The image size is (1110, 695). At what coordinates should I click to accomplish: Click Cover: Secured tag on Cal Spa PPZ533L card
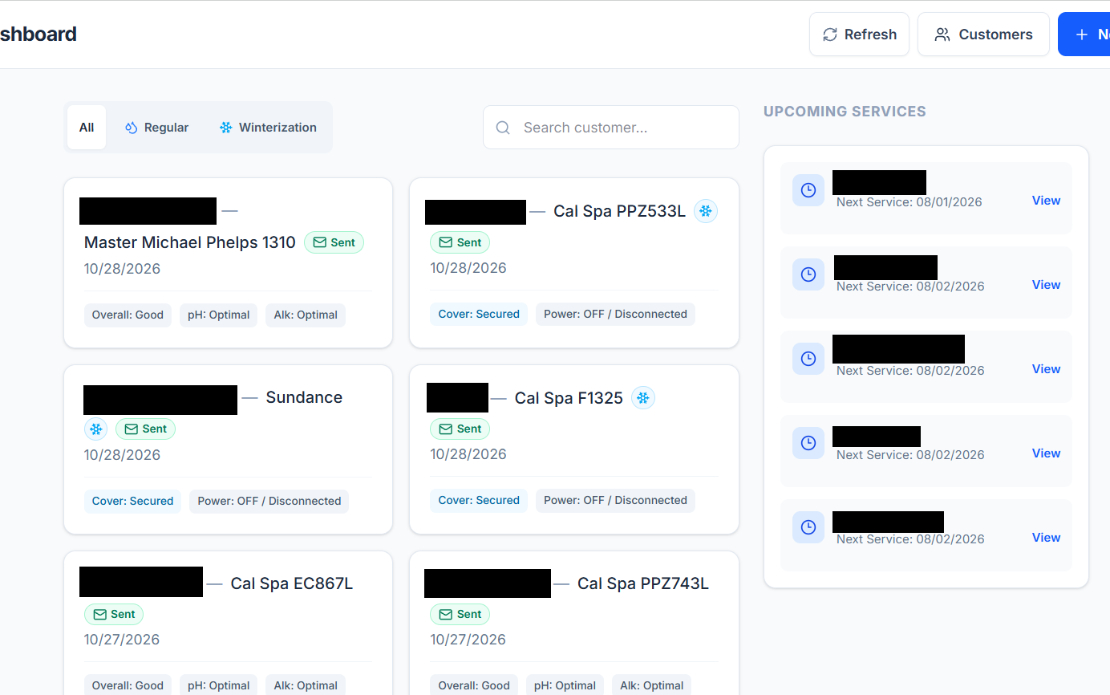pos(479,314)
